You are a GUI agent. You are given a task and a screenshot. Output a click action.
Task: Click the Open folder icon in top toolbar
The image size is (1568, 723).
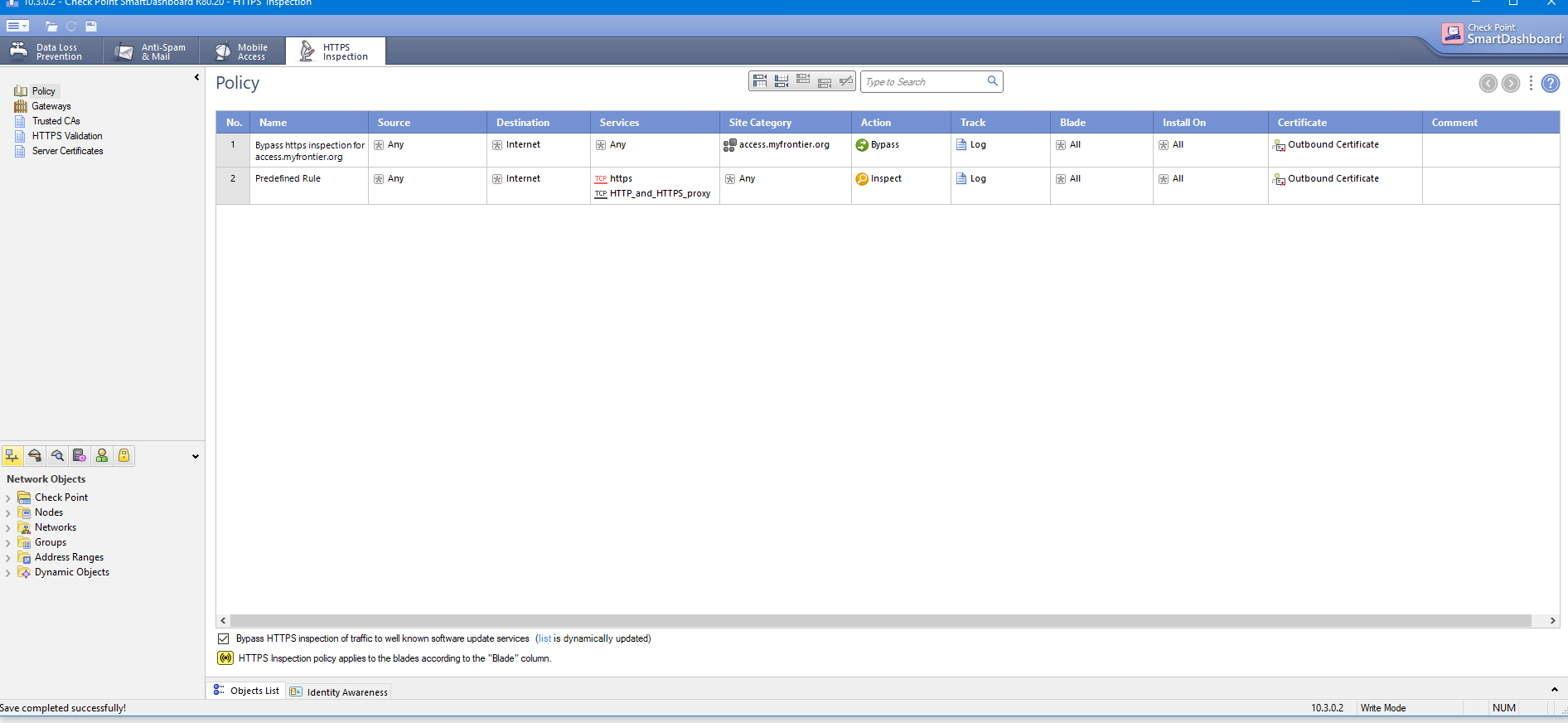coord(51,27)
